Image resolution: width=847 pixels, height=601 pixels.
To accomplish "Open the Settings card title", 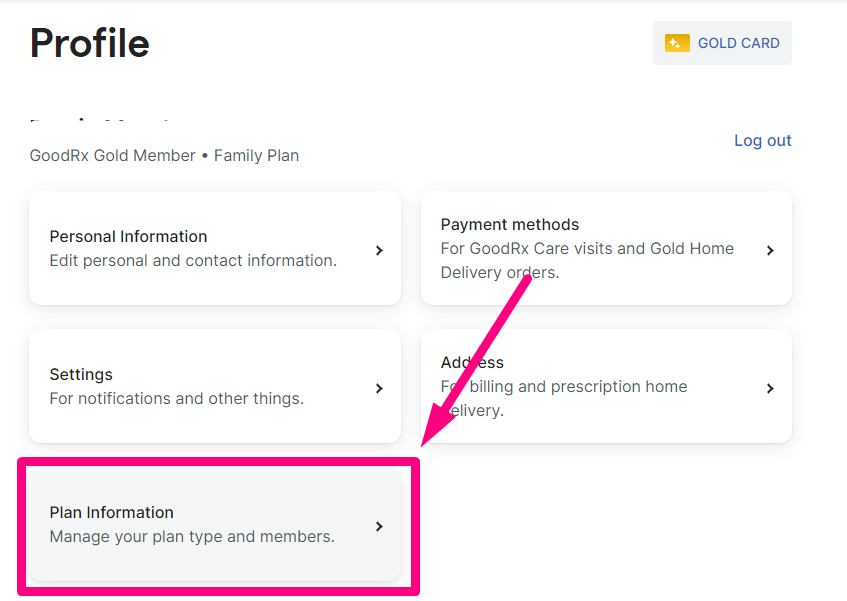I will 81,374.
